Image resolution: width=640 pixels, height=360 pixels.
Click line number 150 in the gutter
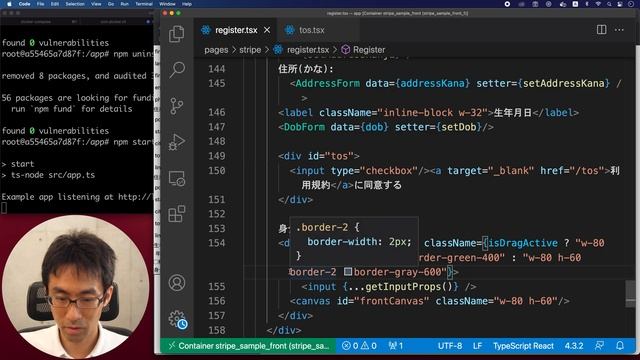[216, 170]
